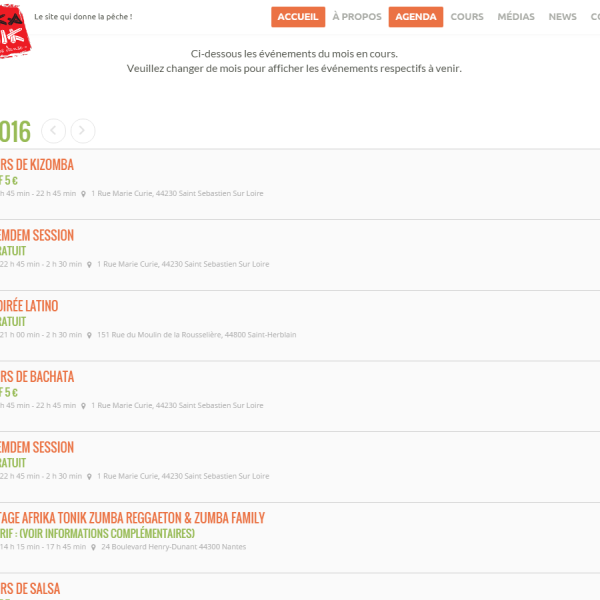This screenshot has width=600, height=600.
Task: Select the Agenda menu tab
Action: [x=414, y=17]
